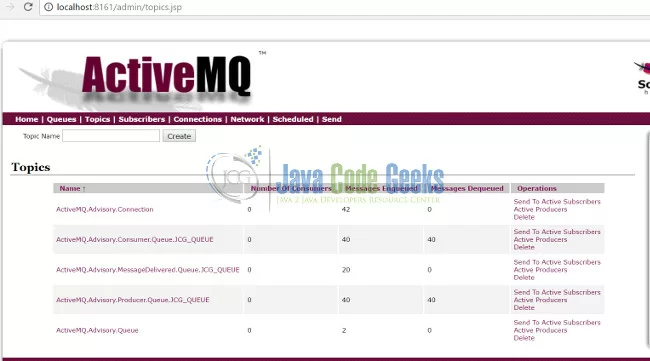Sort by Messages Dequeued column header
The image size is (650, 361).
pyautogui.click(x=468, y=189)
